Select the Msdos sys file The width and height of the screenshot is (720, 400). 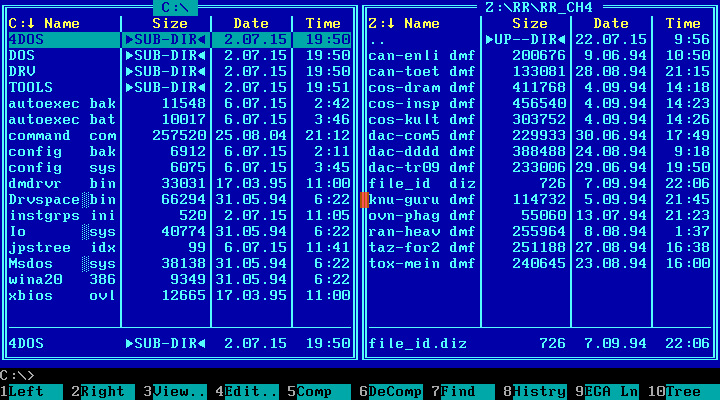tap(180, 264)
